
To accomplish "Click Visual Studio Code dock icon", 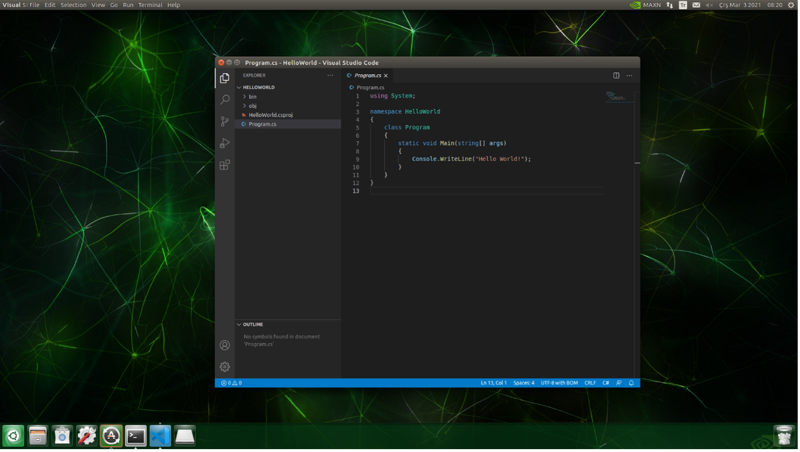I will [x=160, y=437].
